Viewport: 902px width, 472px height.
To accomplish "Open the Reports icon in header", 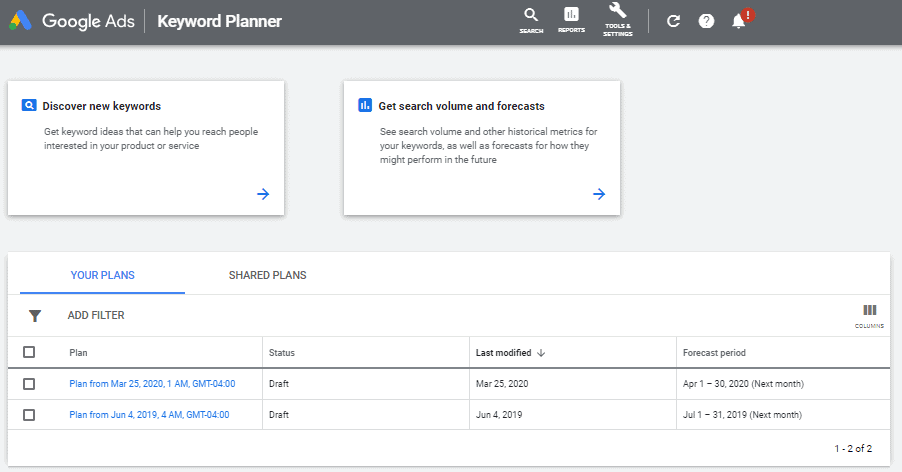I will [x=571, y=20].
